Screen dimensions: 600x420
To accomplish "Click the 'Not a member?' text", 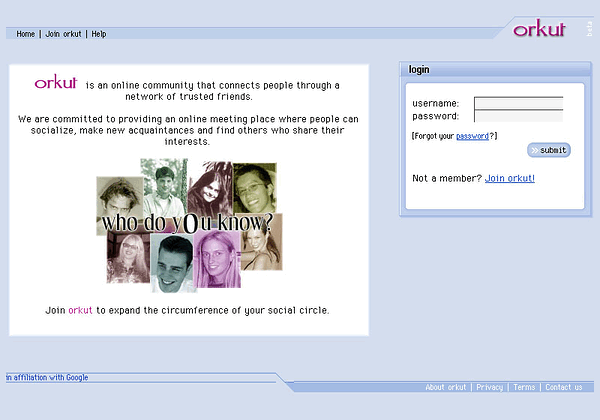I will [x=447, y=178].
